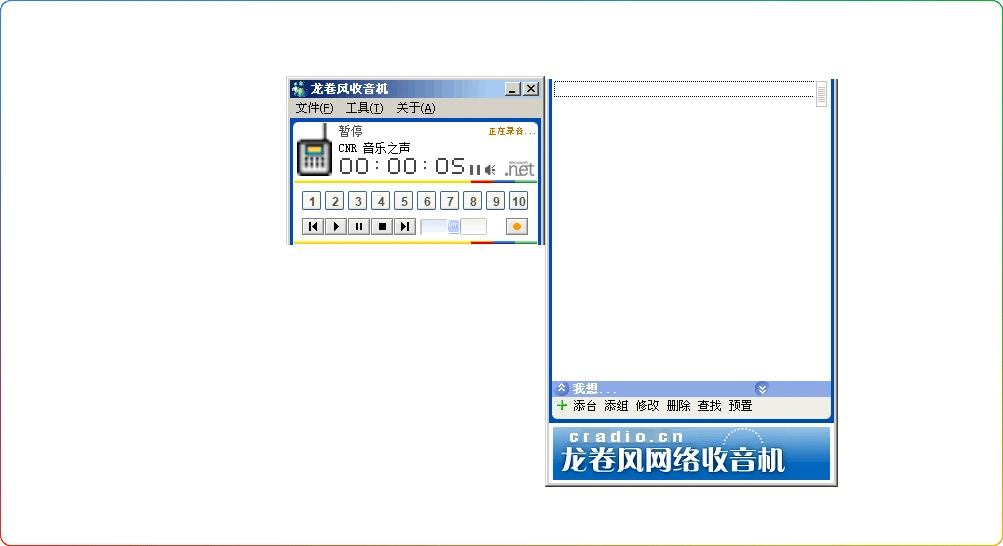Expand panel with the double down chevron
The height and width of the screenshot is (546, 1003).
[x=762, y=388]
